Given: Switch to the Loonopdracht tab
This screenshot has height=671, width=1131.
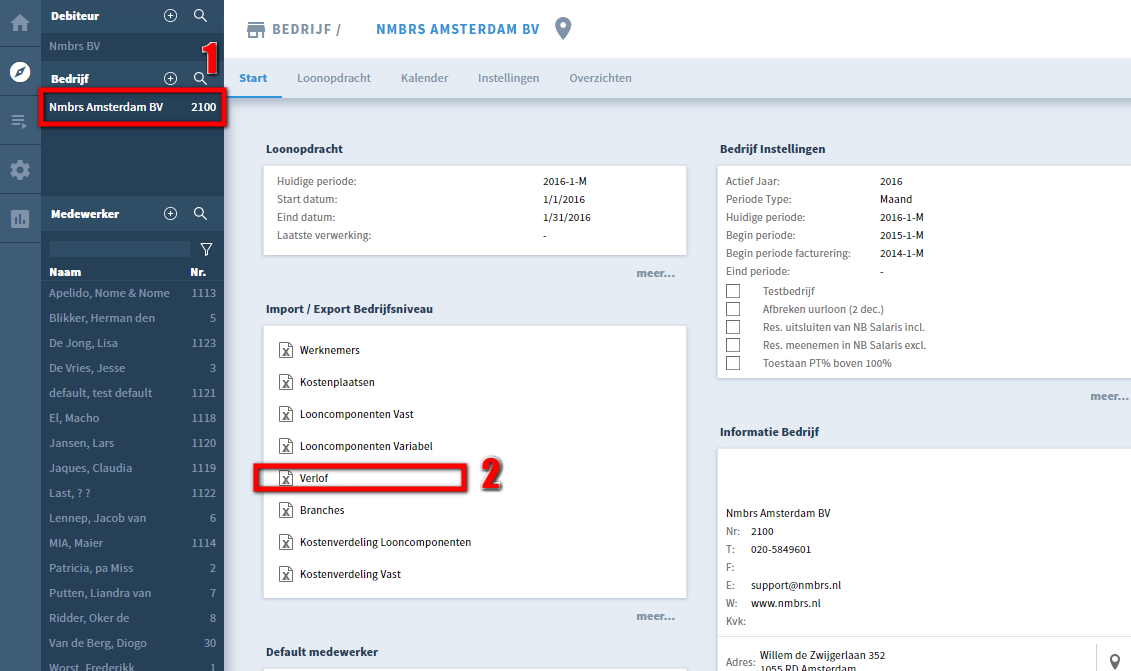Looking at the screenshot, I should pos(334,78).
